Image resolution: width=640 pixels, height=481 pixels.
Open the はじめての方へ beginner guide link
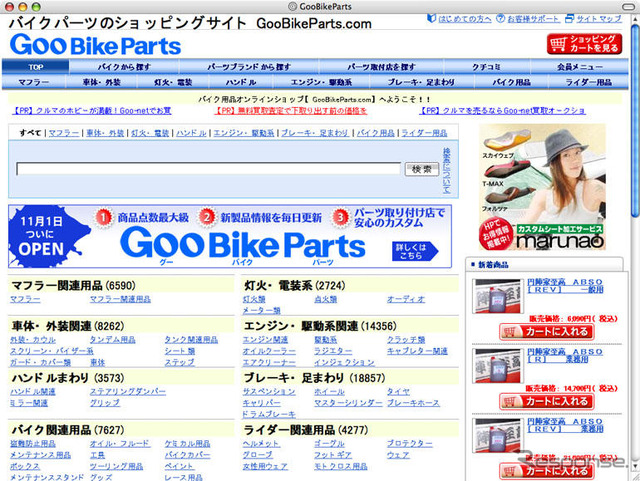464,19
